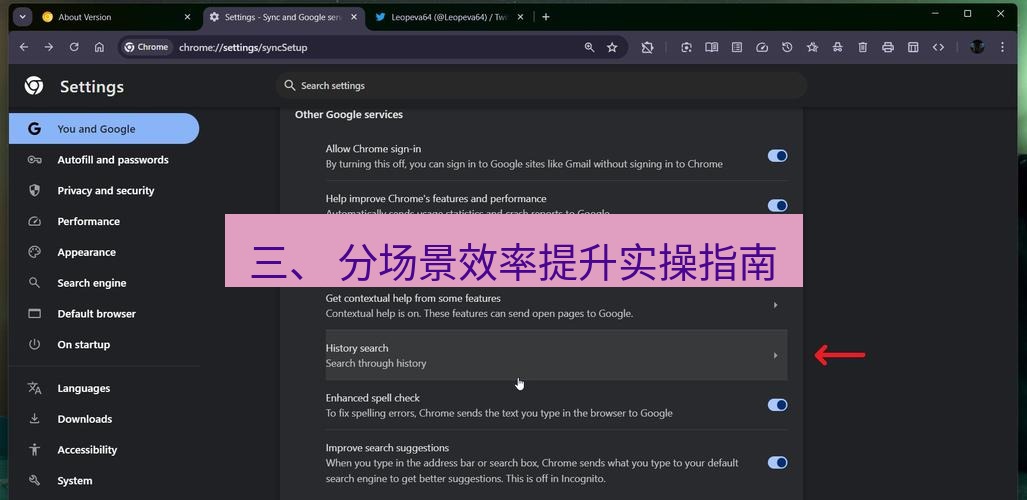
Task: Close the About Version tab
Action: coord(187,17)
